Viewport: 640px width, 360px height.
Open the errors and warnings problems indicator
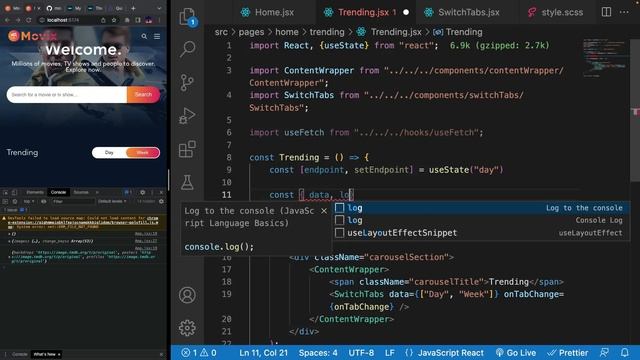point(199,353)
